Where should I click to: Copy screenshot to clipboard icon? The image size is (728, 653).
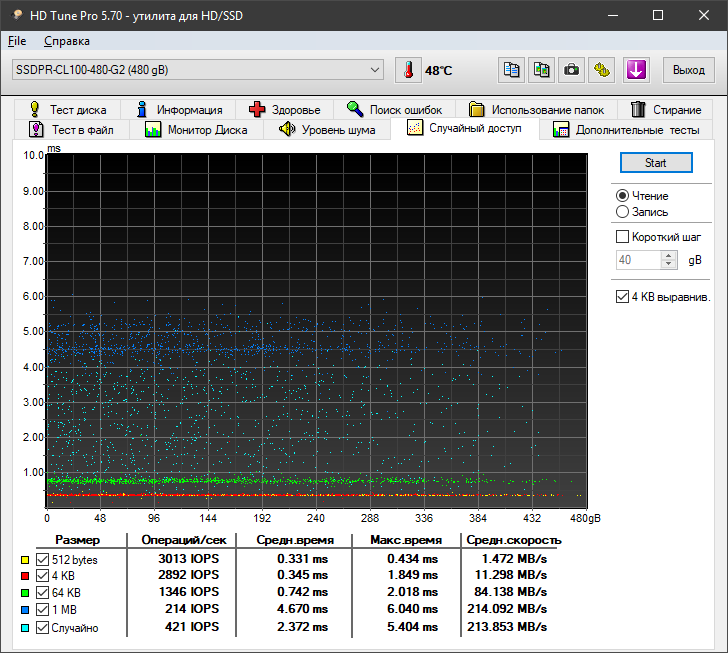pos(541,70)
